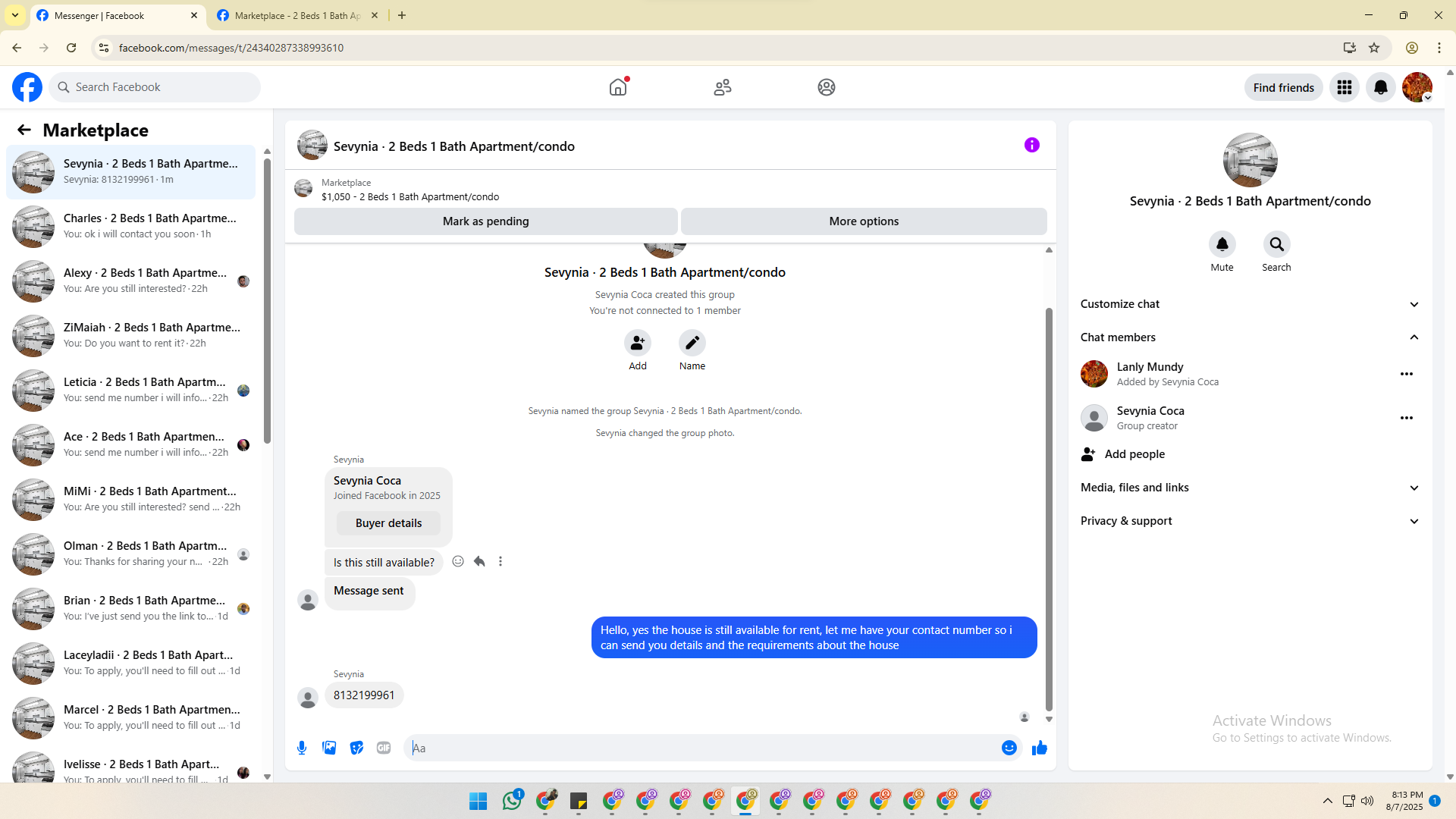Image resolution: width=1456 pixels, height=819 pixels.
Task: Attach a photo or file
Action: (x=329, y=748)
